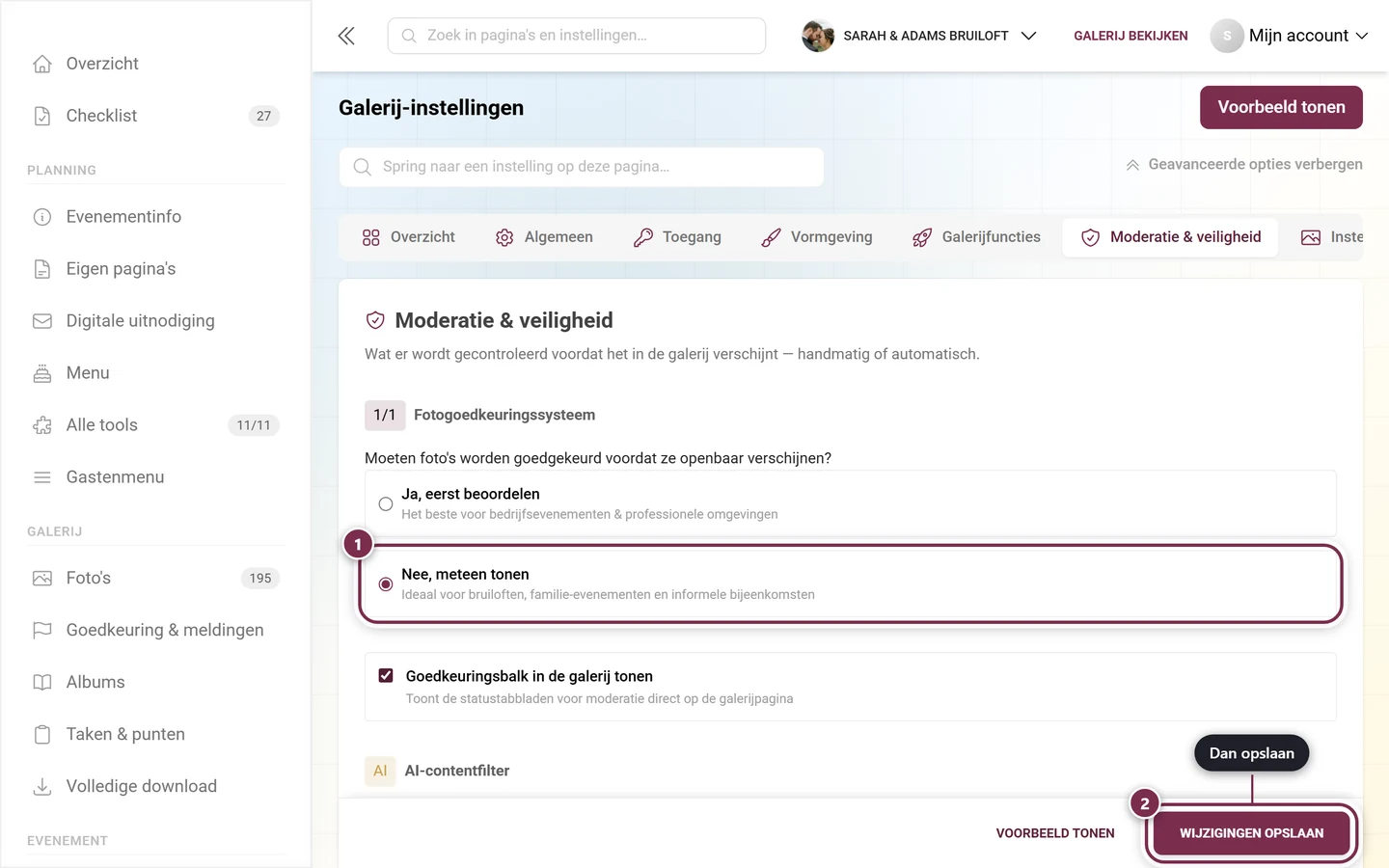Image resolution: width=1389 pixels, height=868 pixels.
Task: Click the Checklist document icon
Action: (42, 116)
